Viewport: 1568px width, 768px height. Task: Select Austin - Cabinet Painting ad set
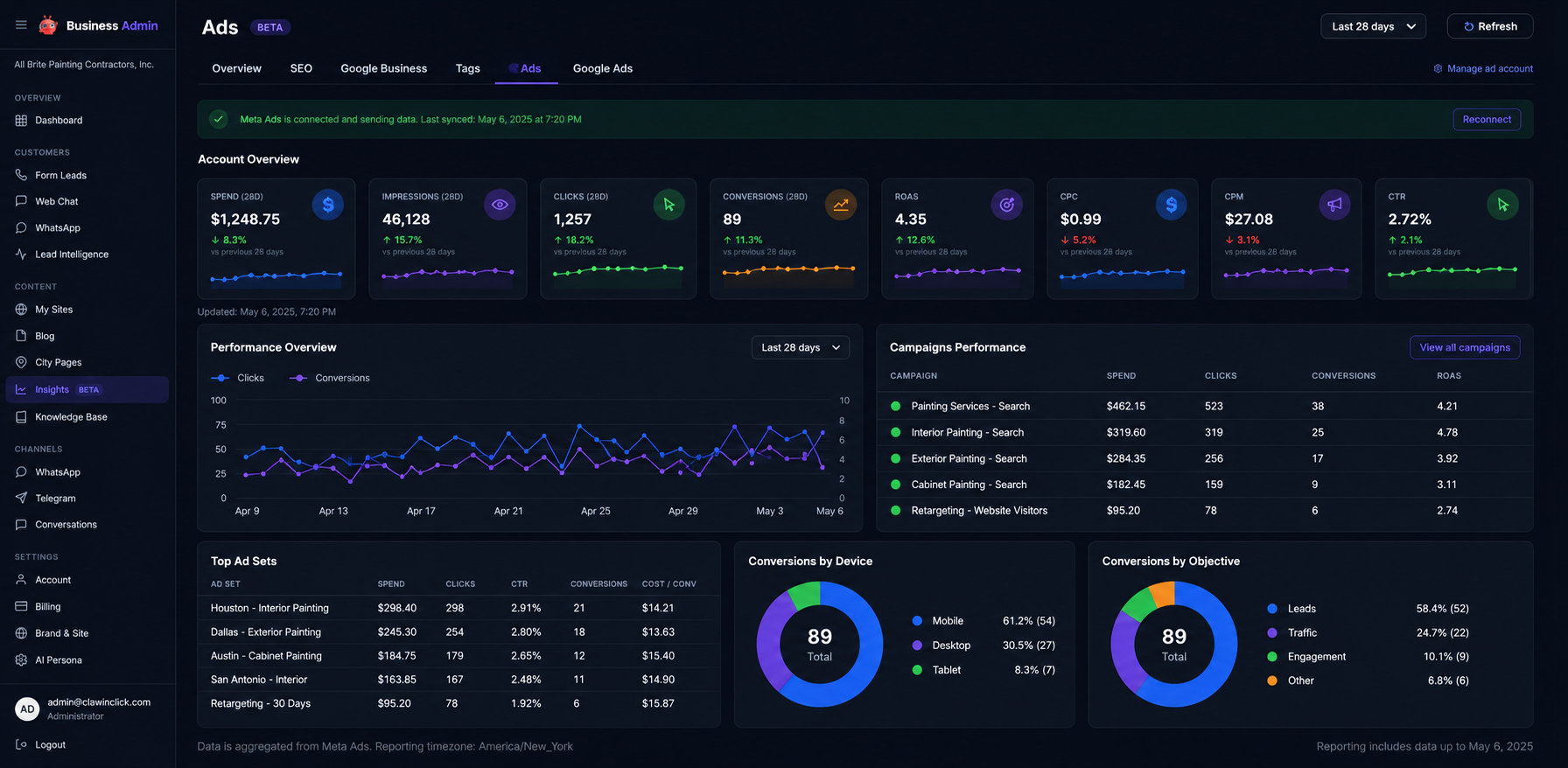click(458, 655)
